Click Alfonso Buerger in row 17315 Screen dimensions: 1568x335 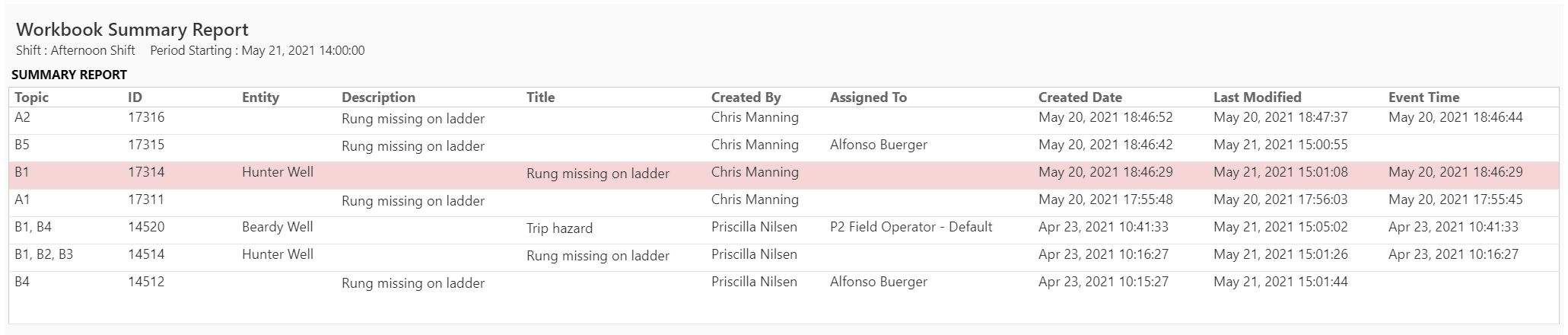click(878, 145)
